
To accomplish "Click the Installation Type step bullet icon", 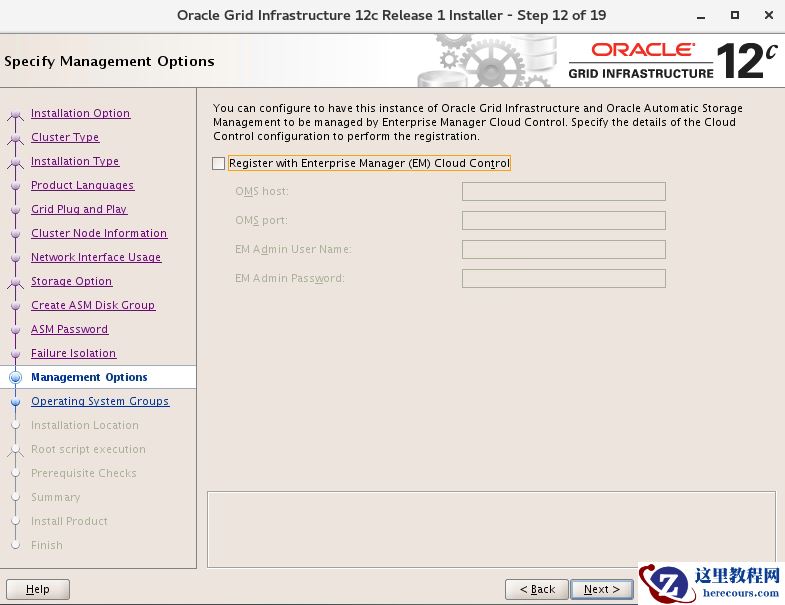I will click(16, 162).
